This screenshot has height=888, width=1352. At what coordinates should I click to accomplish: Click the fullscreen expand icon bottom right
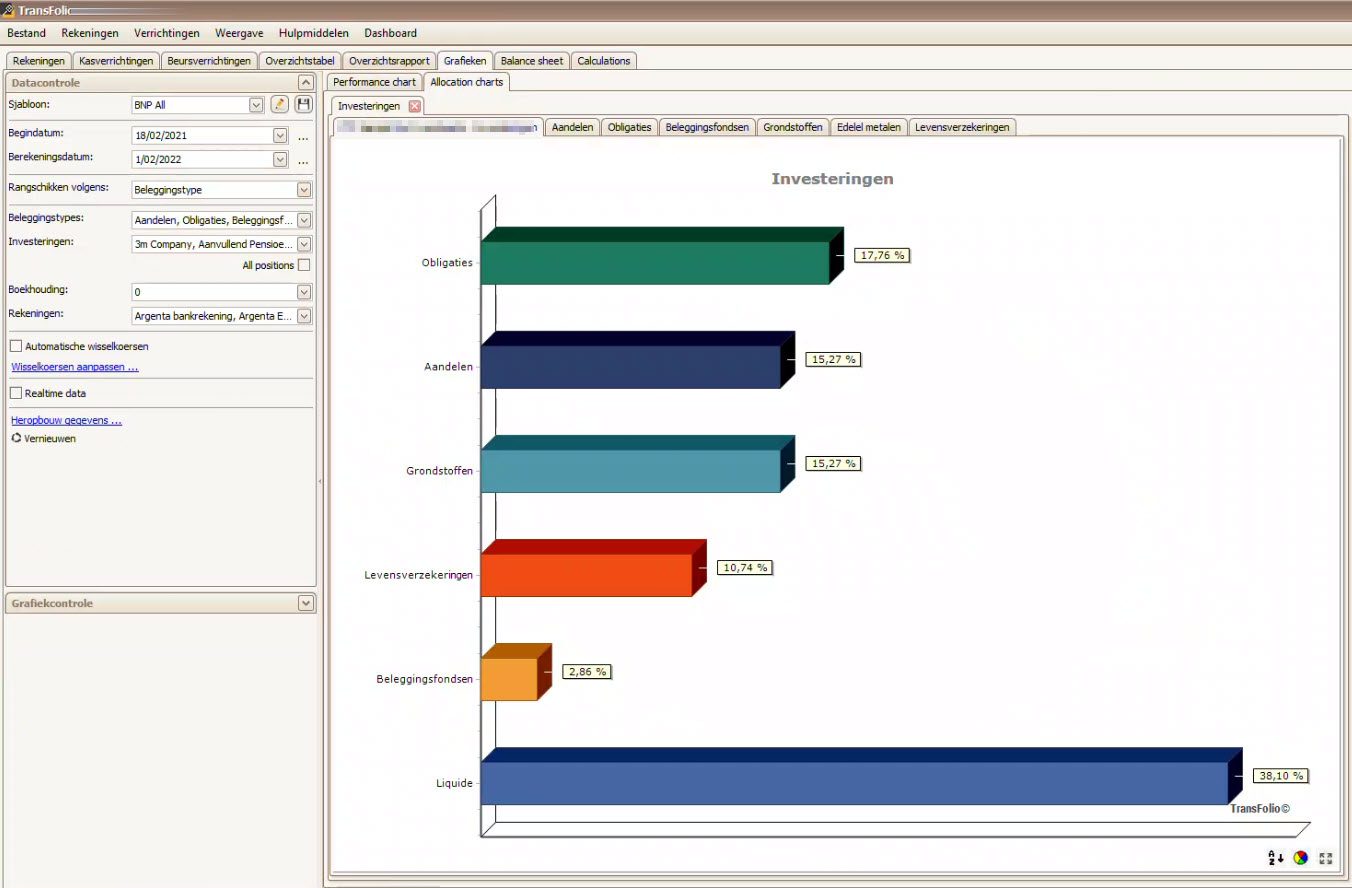[1325, 858]
